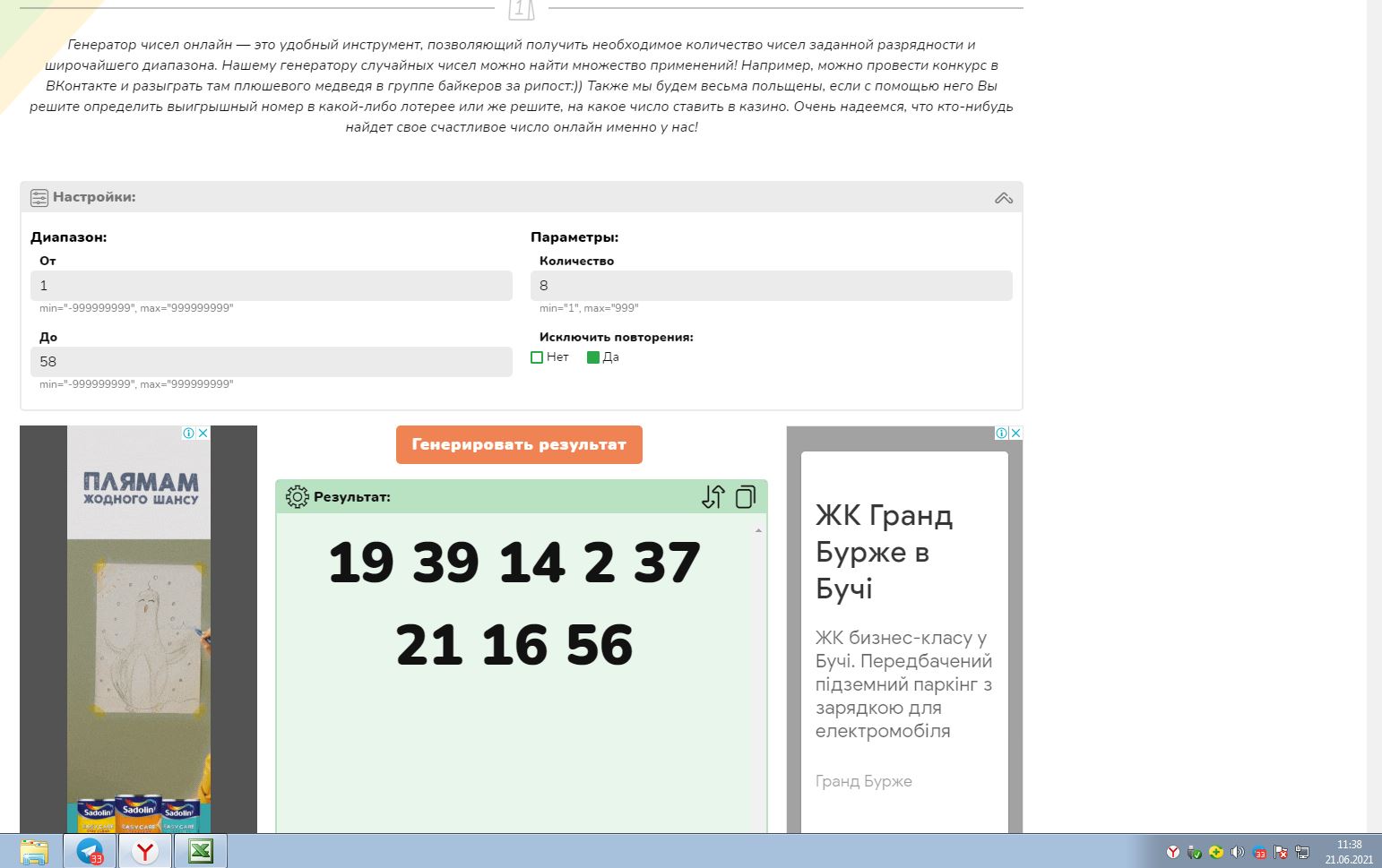Open ad info on the left Sadolin ad
The image size is (1382, 868).
pos(189,433)
